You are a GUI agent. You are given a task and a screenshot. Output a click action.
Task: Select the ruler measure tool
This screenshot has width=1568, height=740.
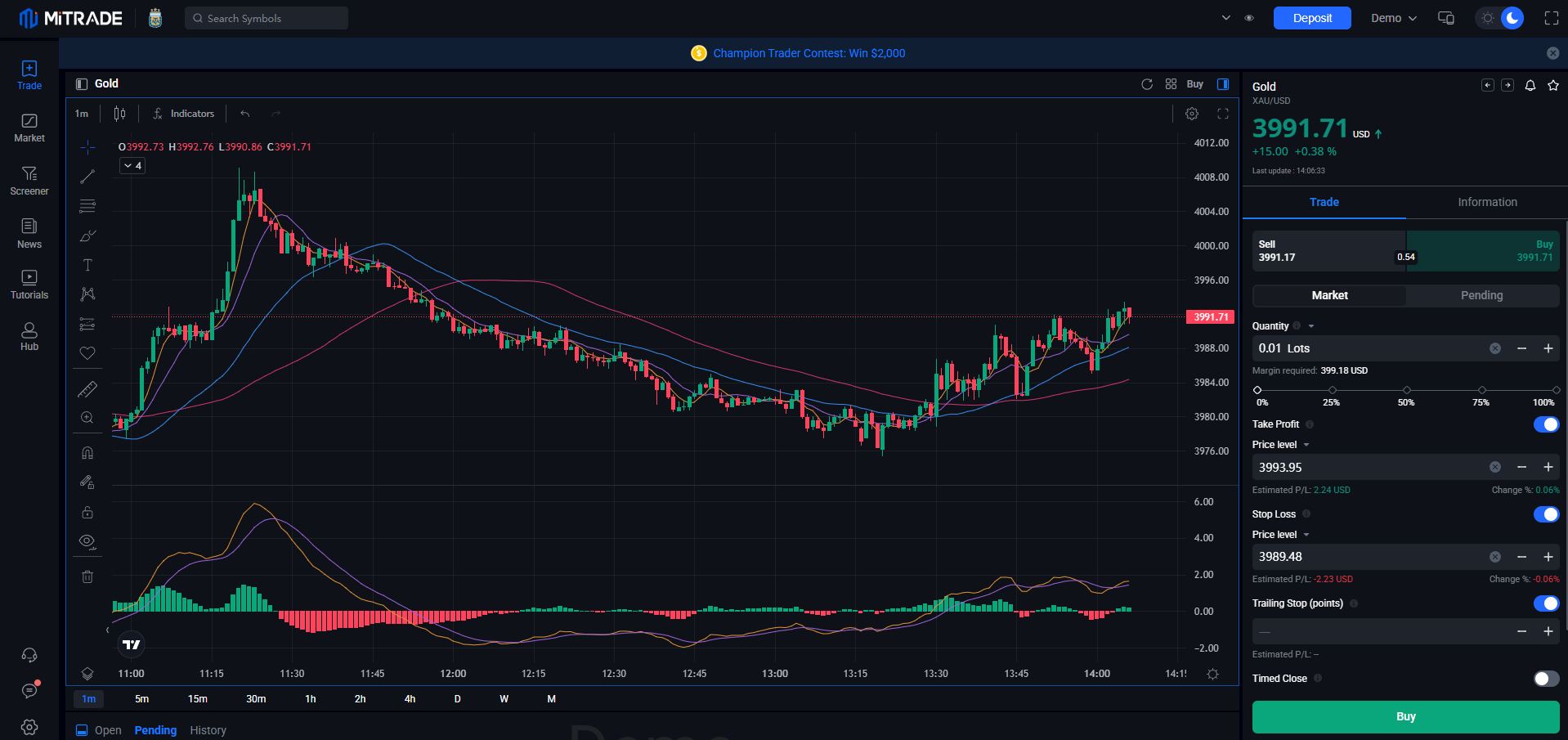click(87, 389)
